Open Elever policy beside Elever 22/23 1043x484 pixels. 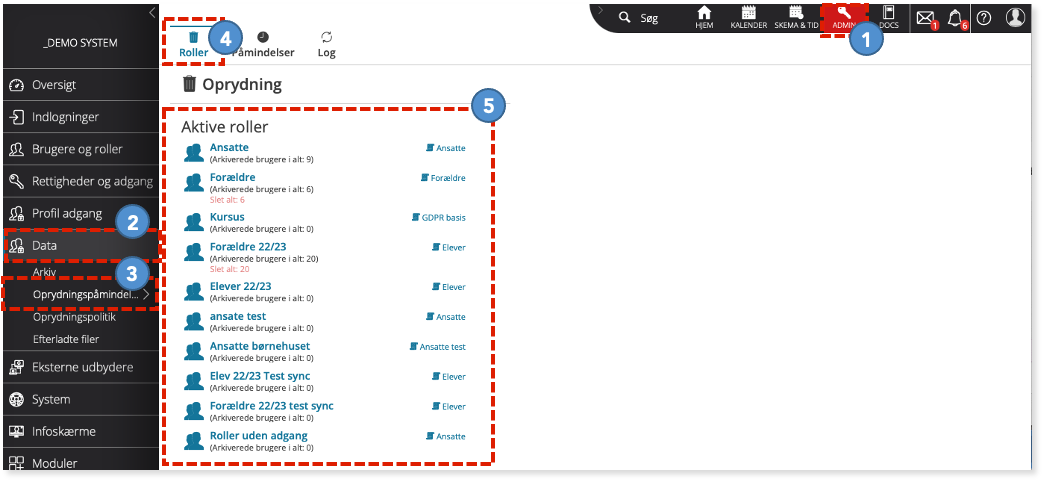tap(449, 287)
